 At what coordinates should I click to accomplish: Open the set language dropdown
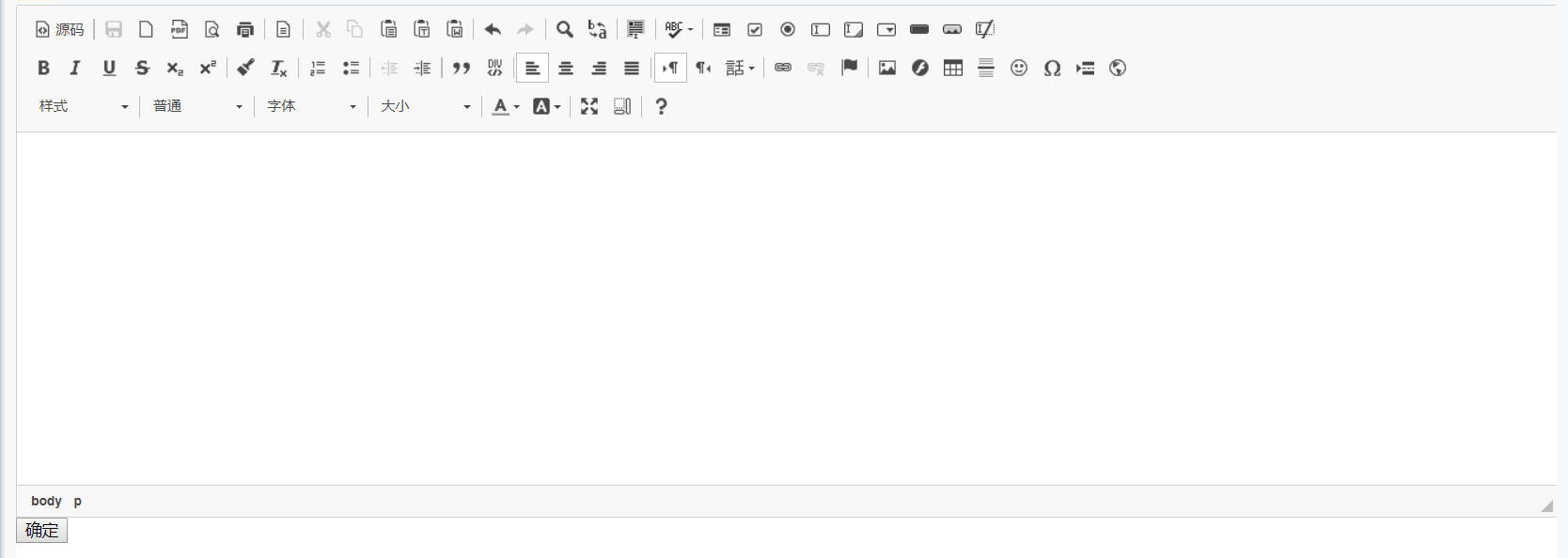[x=741, y=69]
